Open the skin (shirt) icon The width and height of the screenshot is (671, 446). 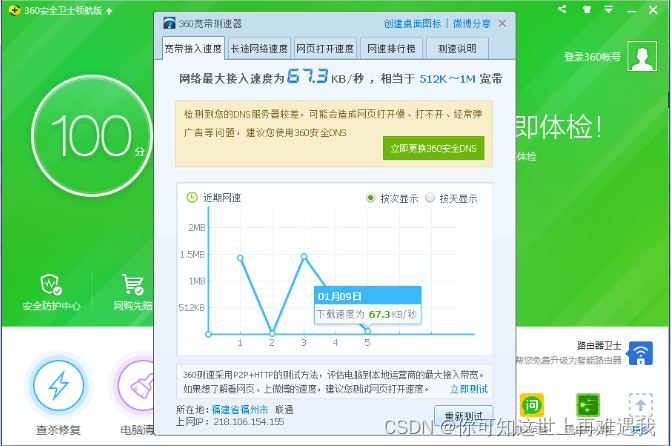coord(587,9)
